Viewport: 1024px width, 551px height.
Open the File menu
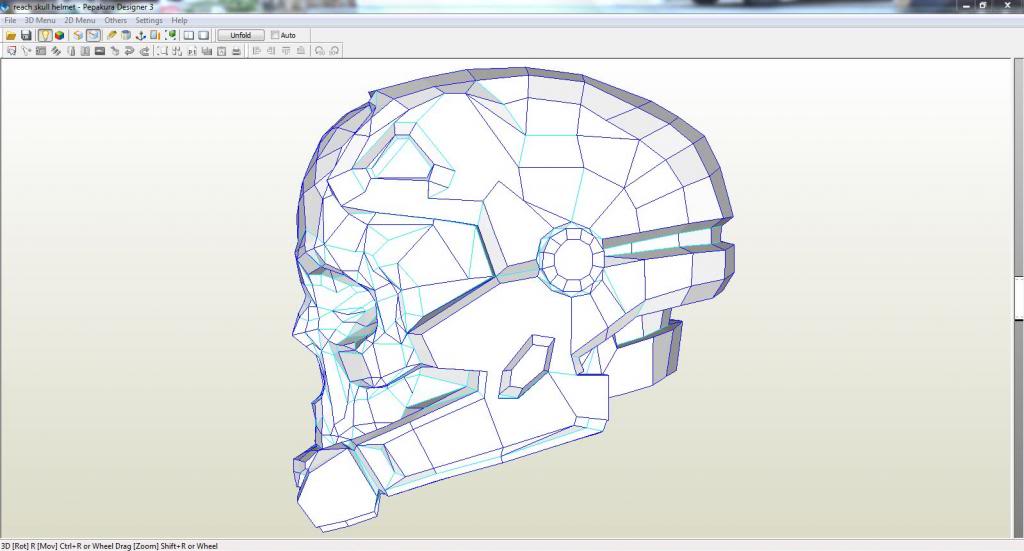(10, 20)
